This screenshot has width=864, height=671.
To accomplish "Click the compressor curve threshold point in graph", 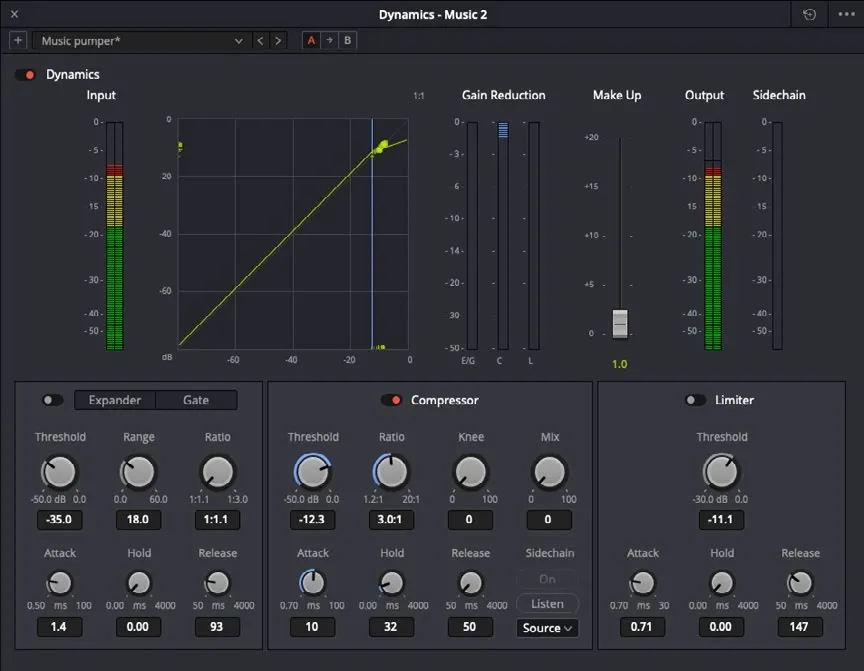I will click(372, 154).
